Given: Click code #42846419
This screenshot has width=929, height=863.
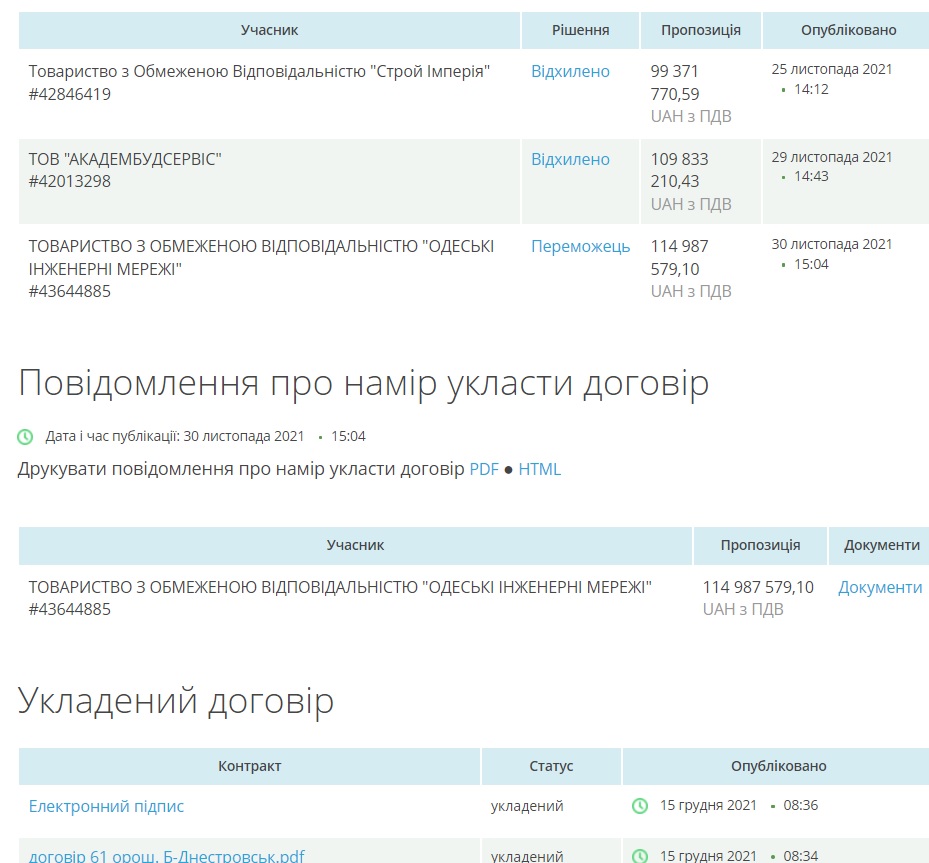Looking at the screenshot, I should 69,94.
